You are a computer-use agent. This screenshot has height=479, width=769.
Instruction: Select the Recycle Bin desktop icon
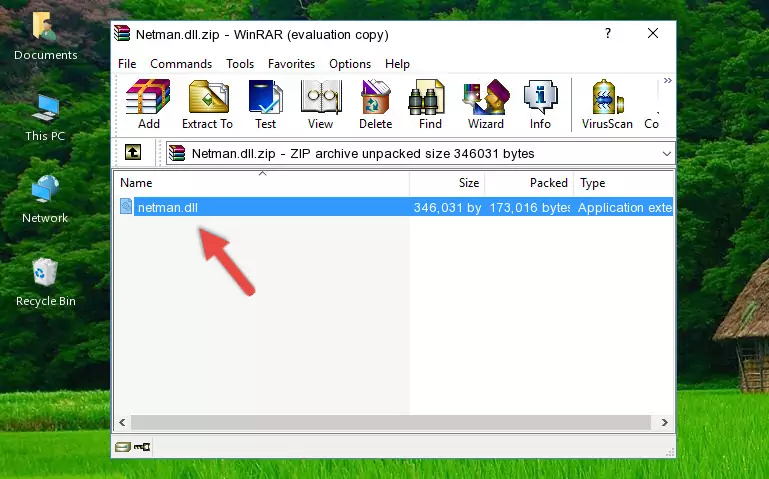click(46, 282)
